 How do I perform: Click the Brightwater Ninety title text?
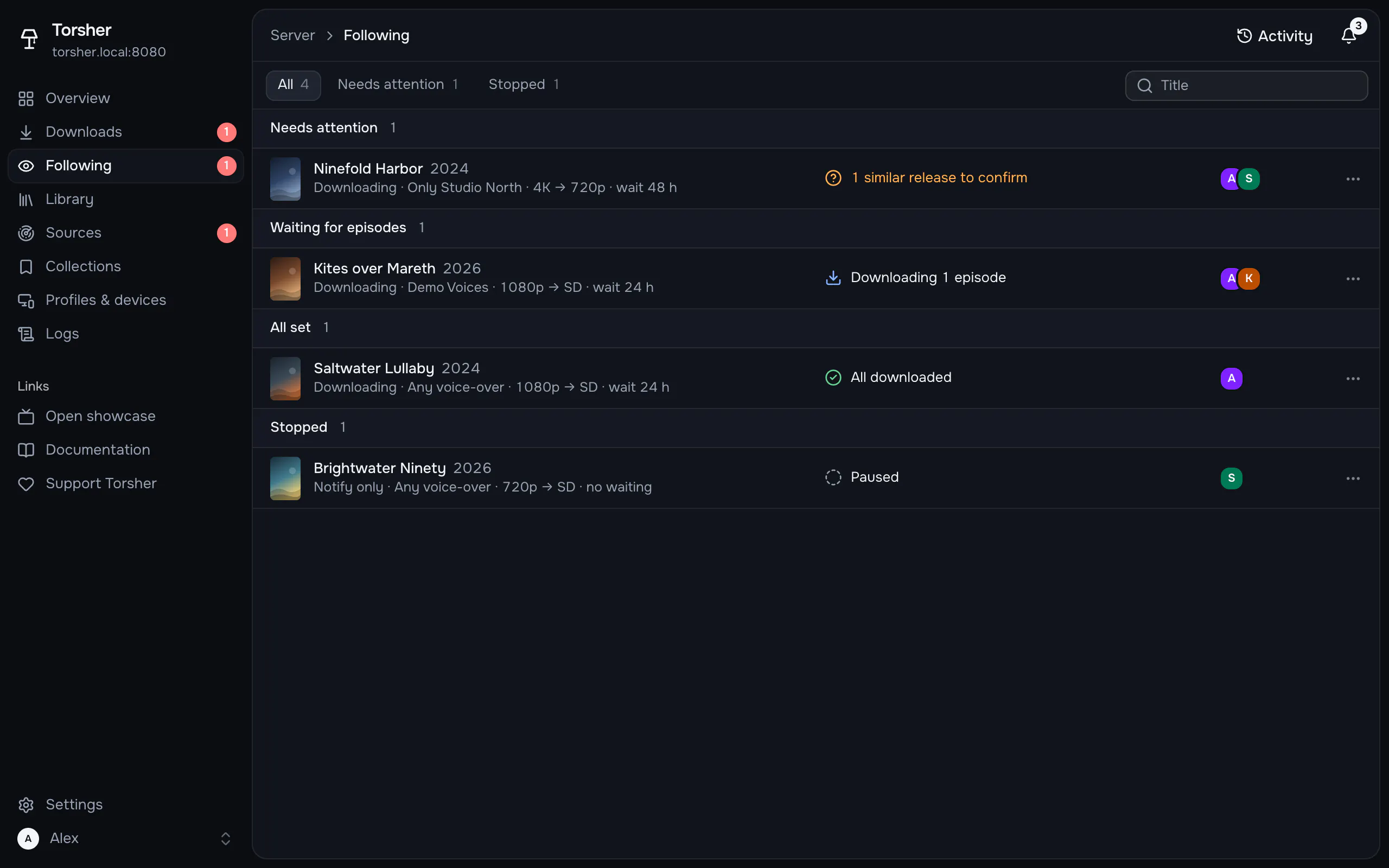click(379, 468)
